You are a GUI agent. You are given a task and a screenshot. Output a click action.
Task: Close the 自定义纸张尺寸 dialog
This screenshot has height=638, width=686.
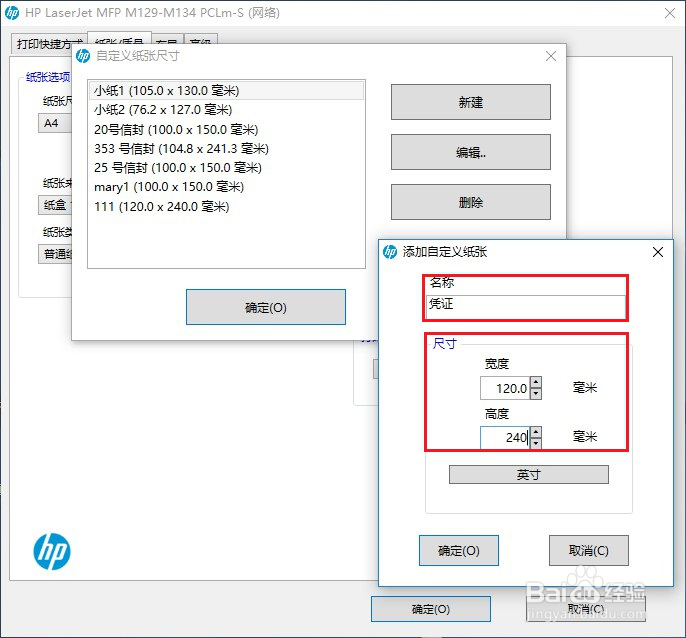551,56
